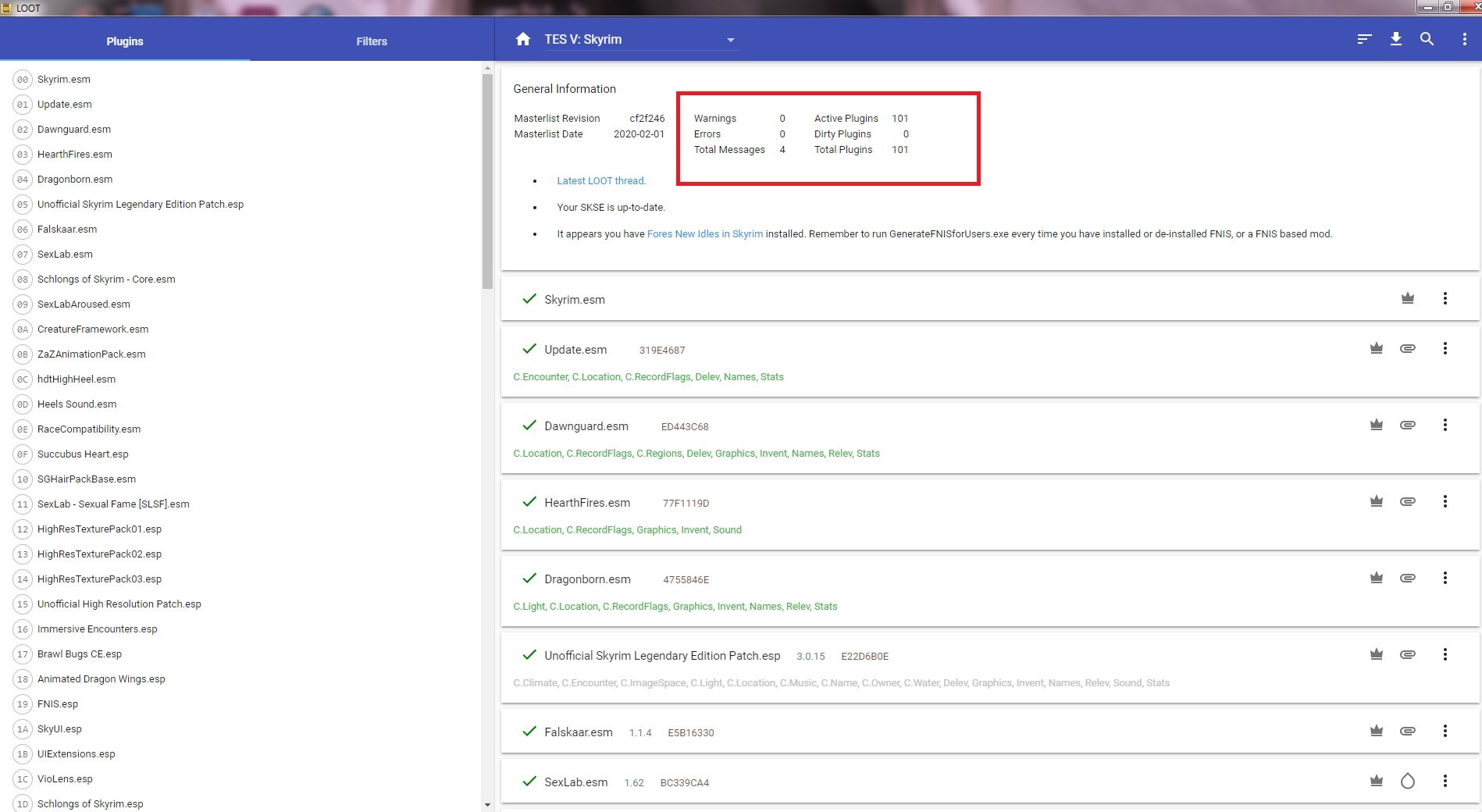This screenshot has width=1482, height=812.
Task: Click the droplet icon on SexLab.esm card
Action: (x=1408, y=781)
